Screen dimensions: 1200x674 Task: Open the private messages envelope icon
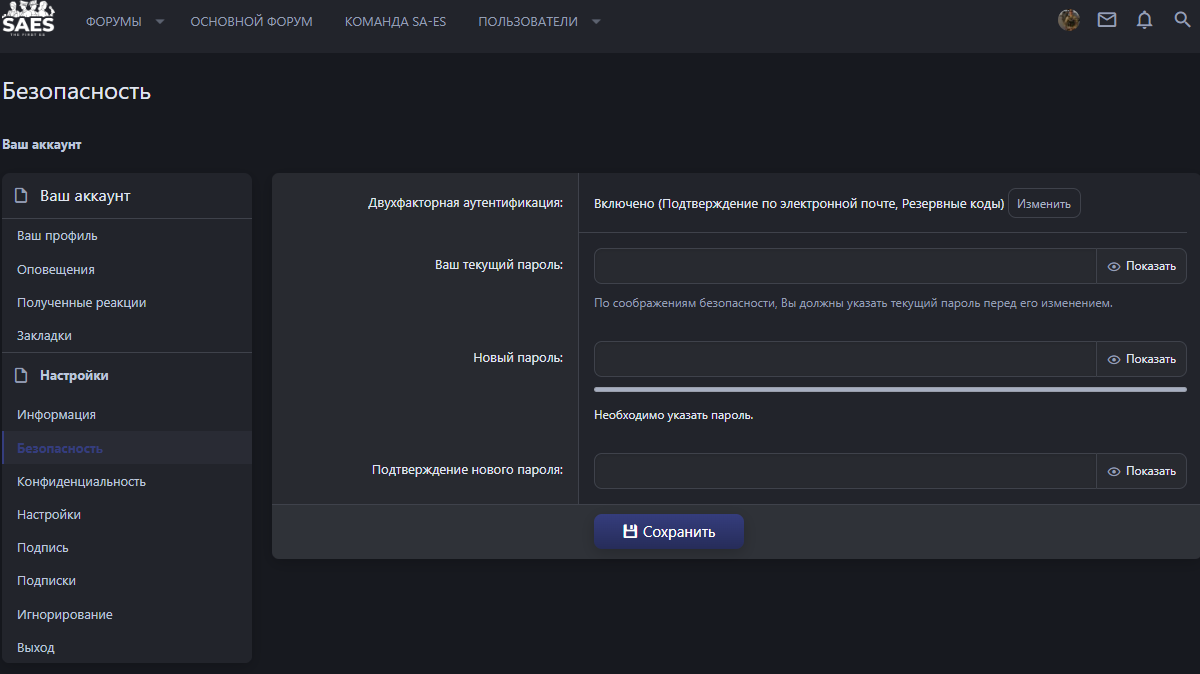coord(1107,20)
